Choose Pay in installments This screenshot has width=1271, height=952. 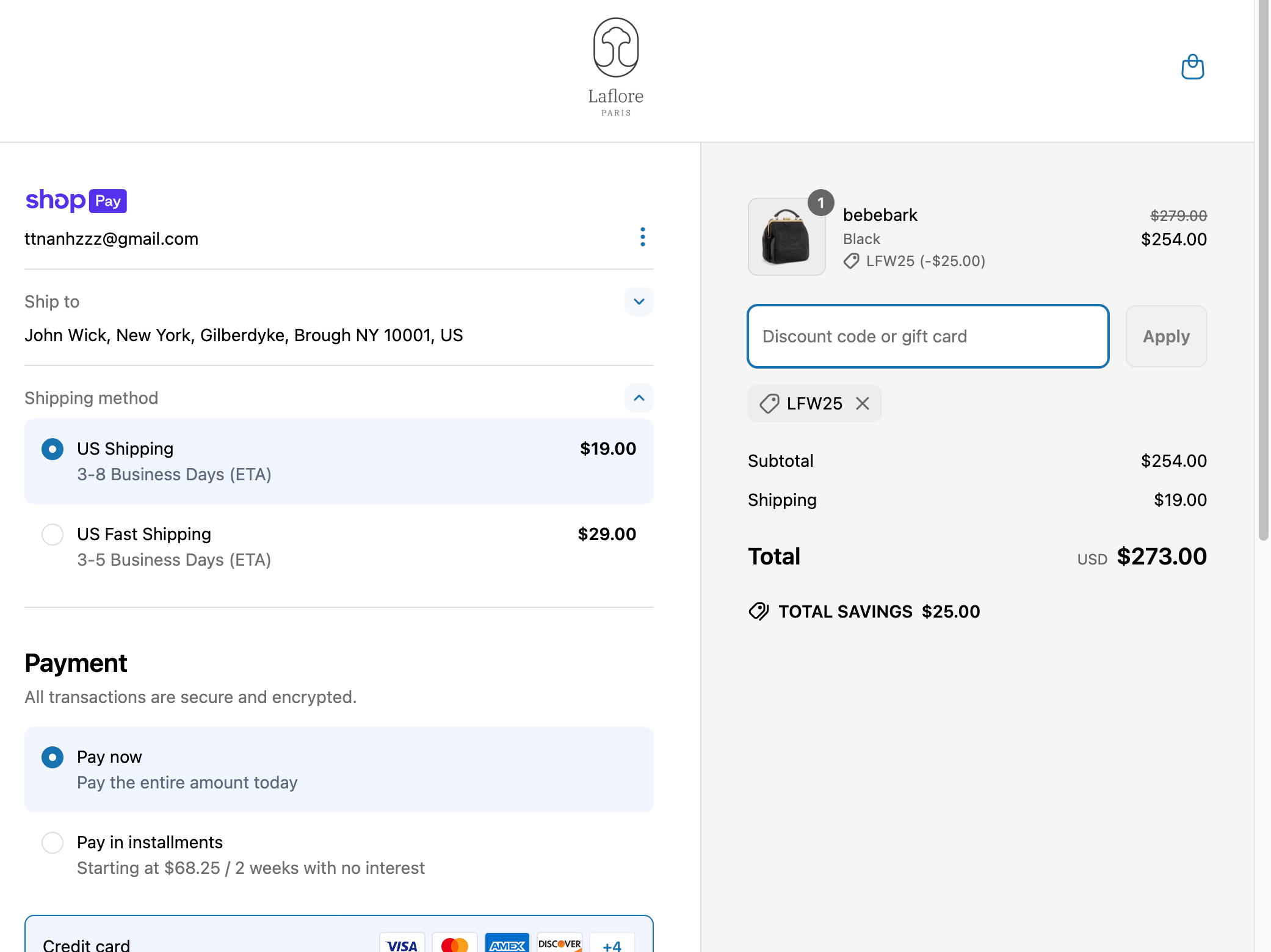point(53,843)
